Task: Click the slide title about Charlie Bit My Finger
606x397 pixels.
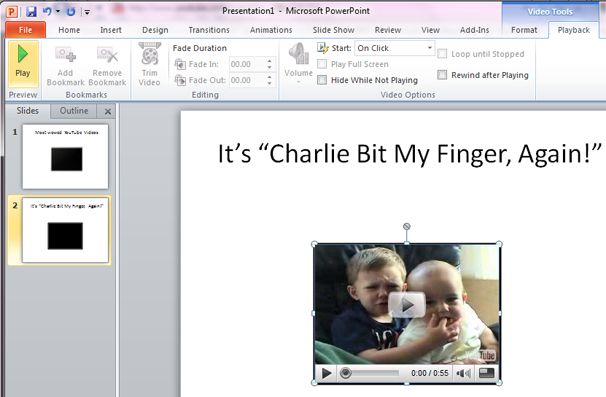Action: coord(410,154)
